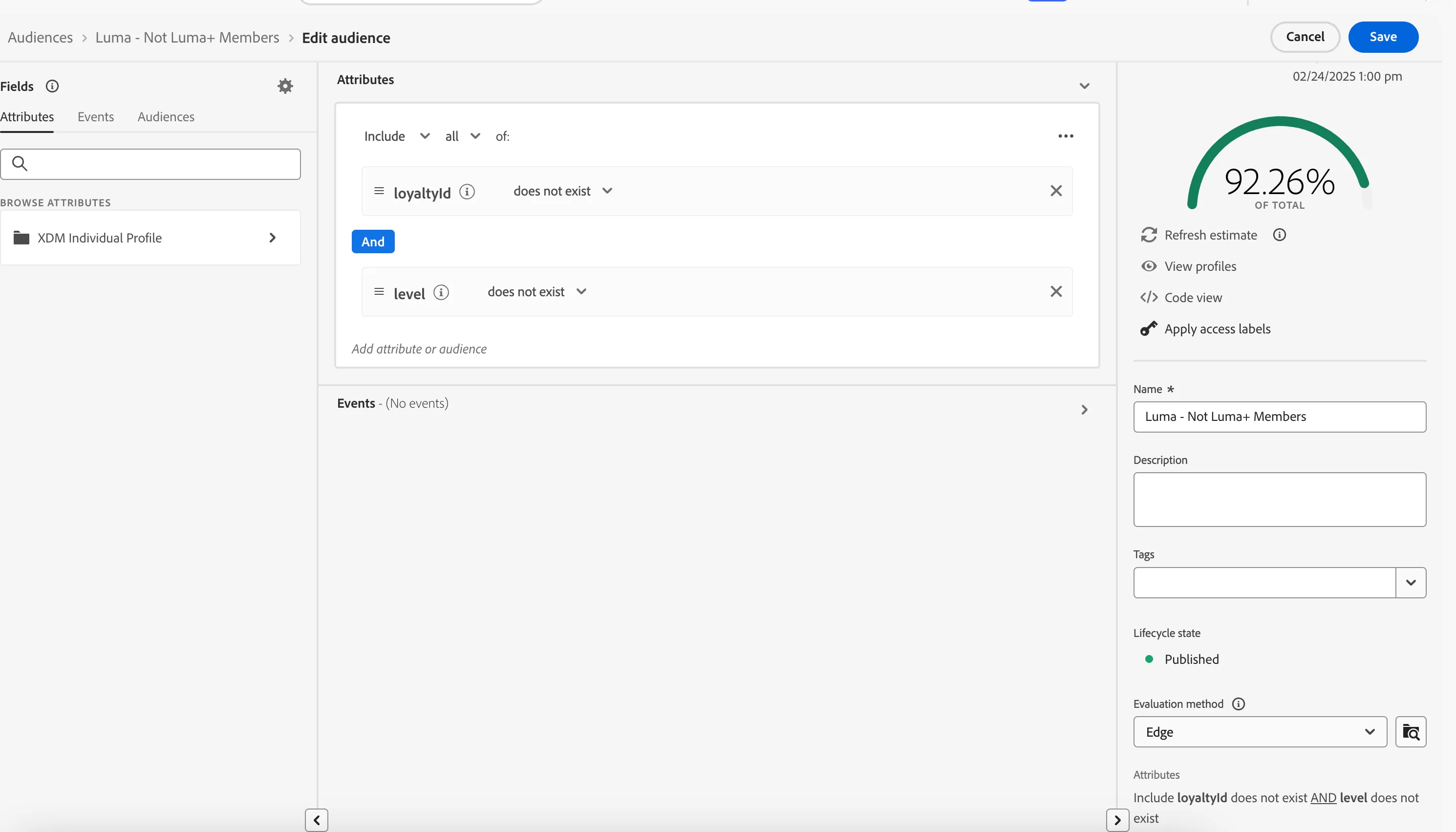Click the attribute search field
The width and height of the screenshot is (1456, 832).
[x=151, y=164]
